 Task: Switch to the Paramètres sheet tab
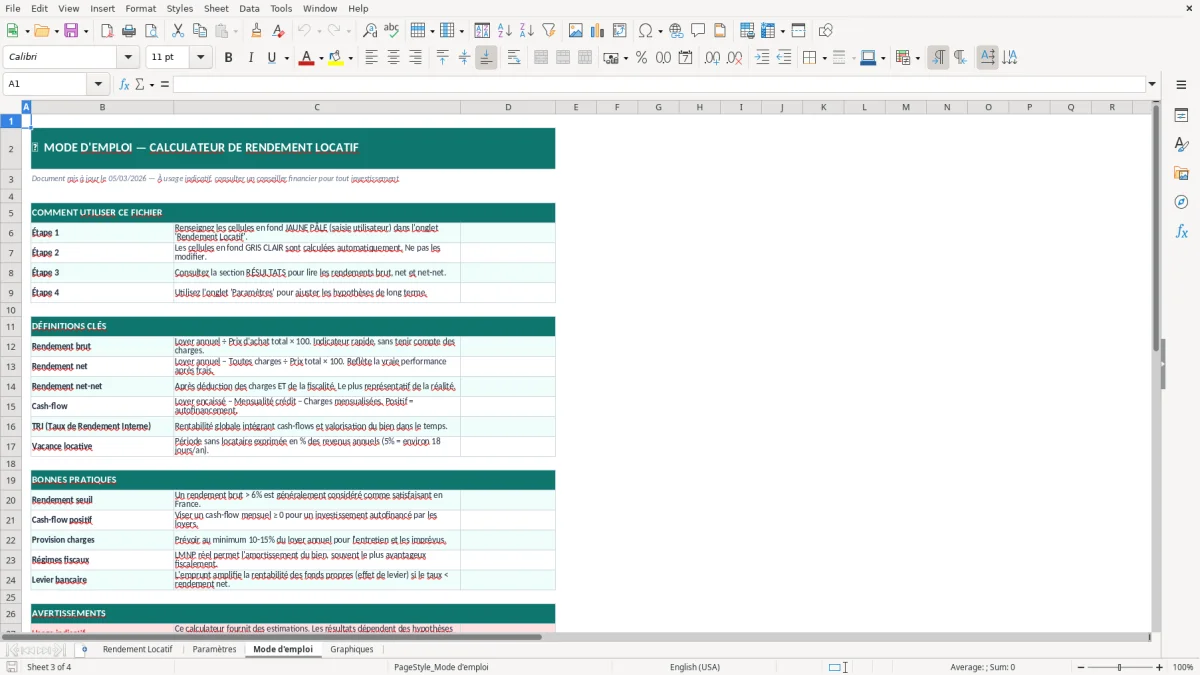pyautogui.click(x=214, y=649)
